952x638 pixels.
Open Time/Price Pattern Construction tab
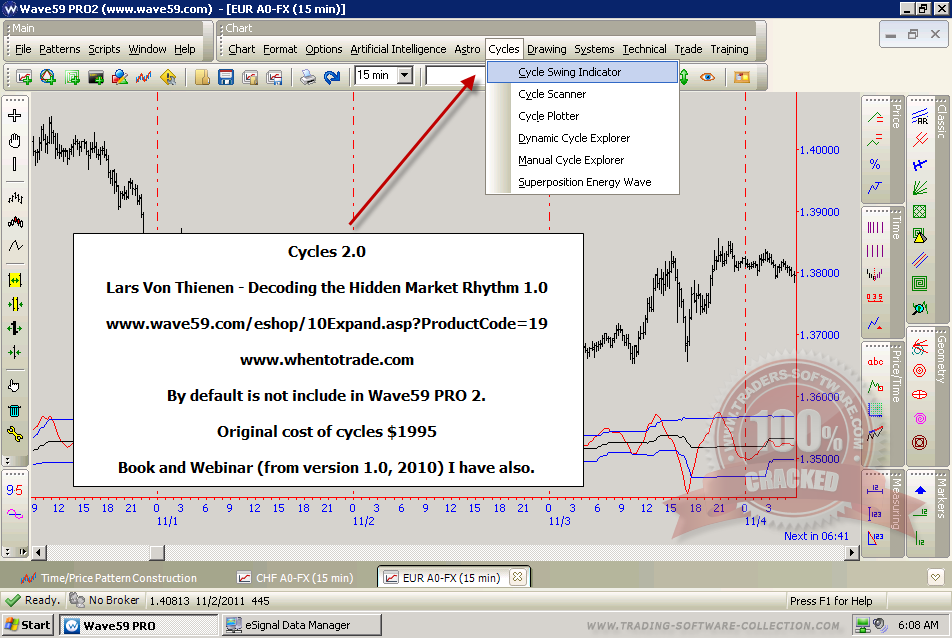[x=117, y=578]
